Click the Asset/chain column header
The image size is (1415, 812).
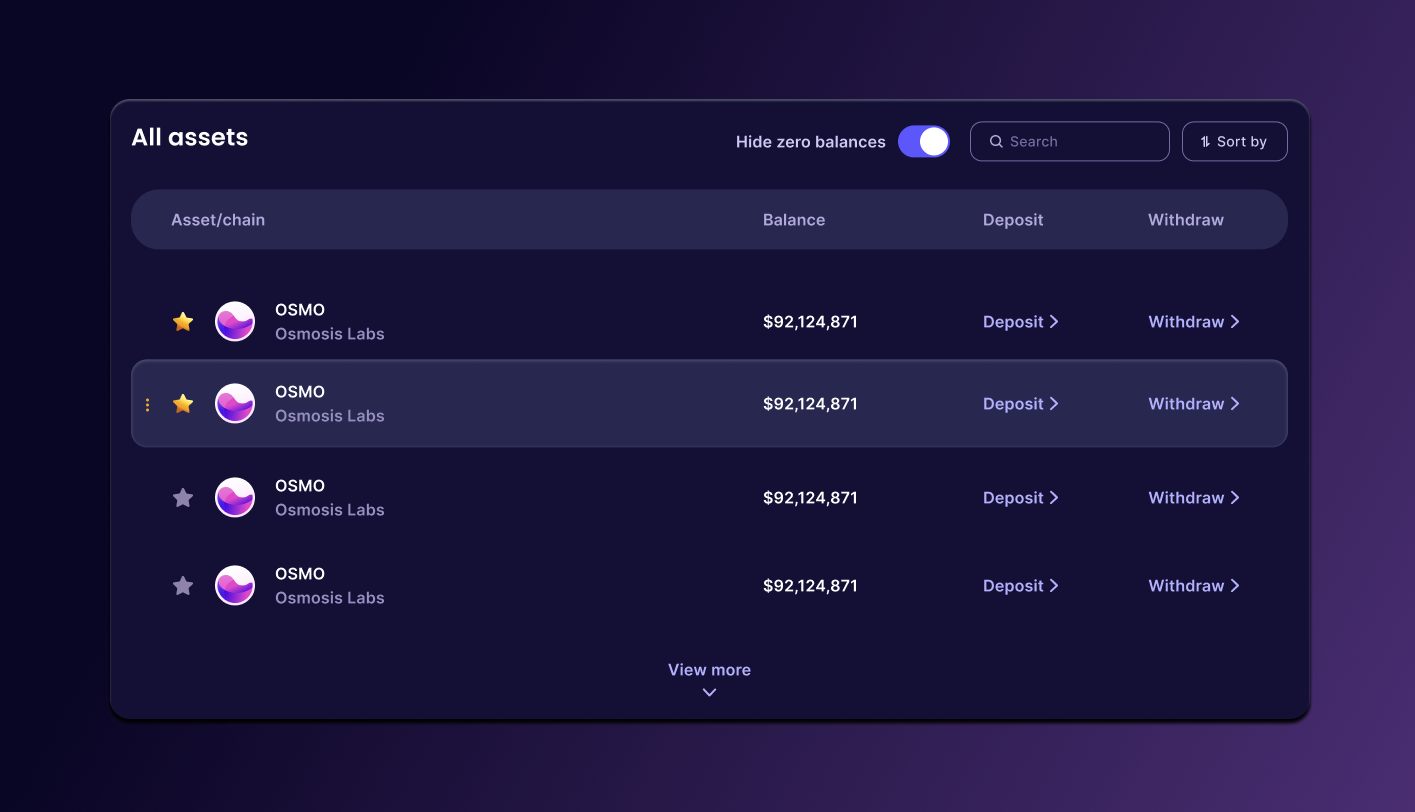pyautogui.click(x=218, y=219)
